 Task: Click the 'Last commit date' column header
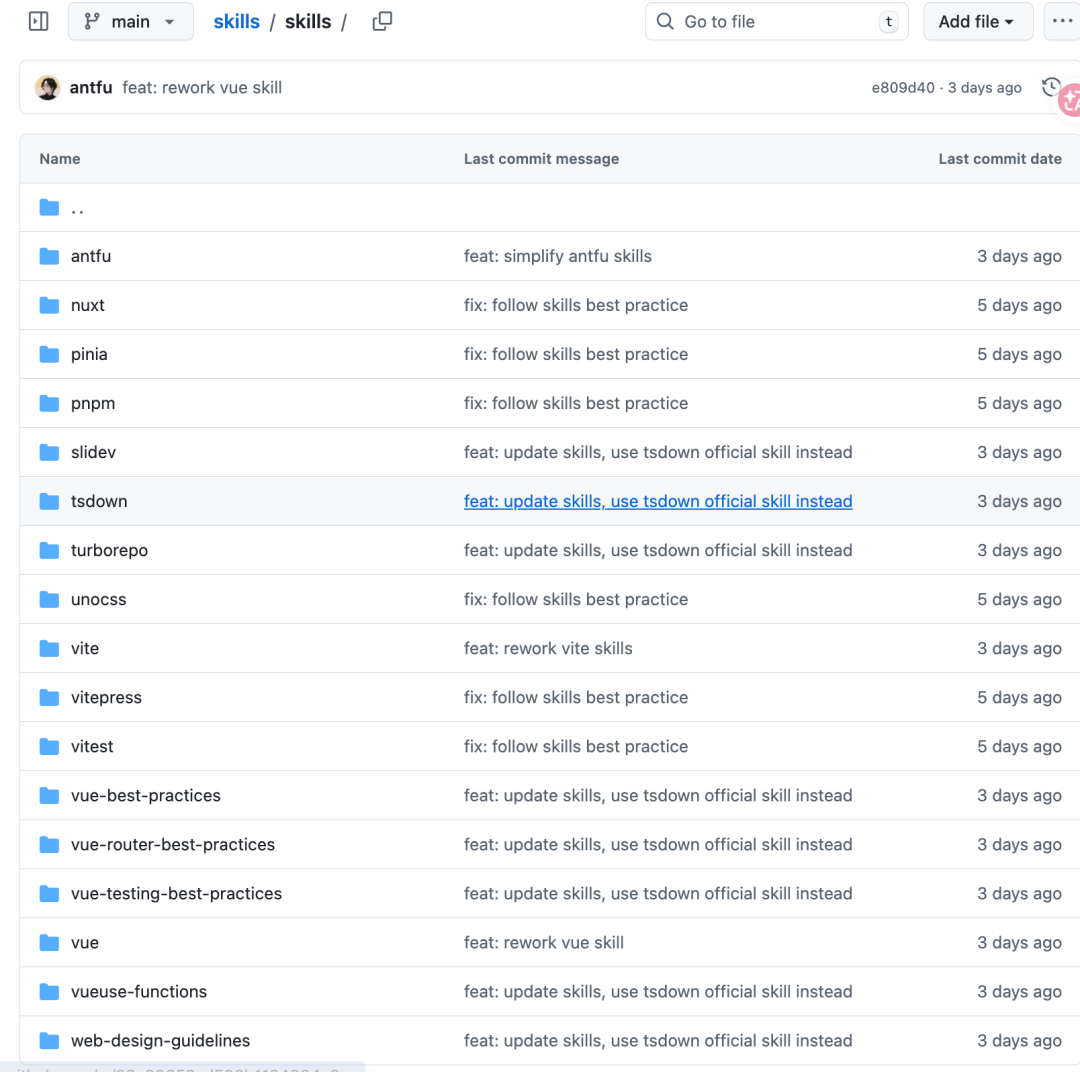pyautogui.click(x=1000, y=158)
